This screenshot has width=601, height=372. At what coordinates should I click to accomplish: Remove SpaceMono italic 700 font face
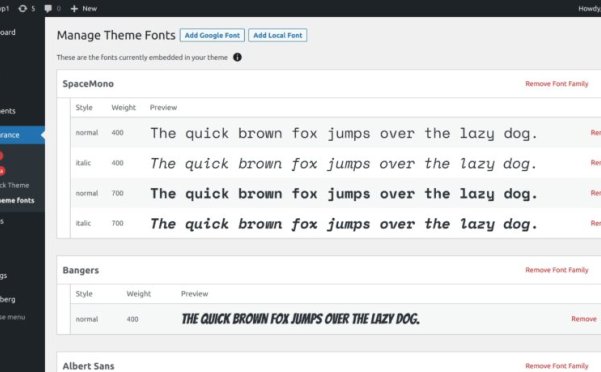pos(596,223)
